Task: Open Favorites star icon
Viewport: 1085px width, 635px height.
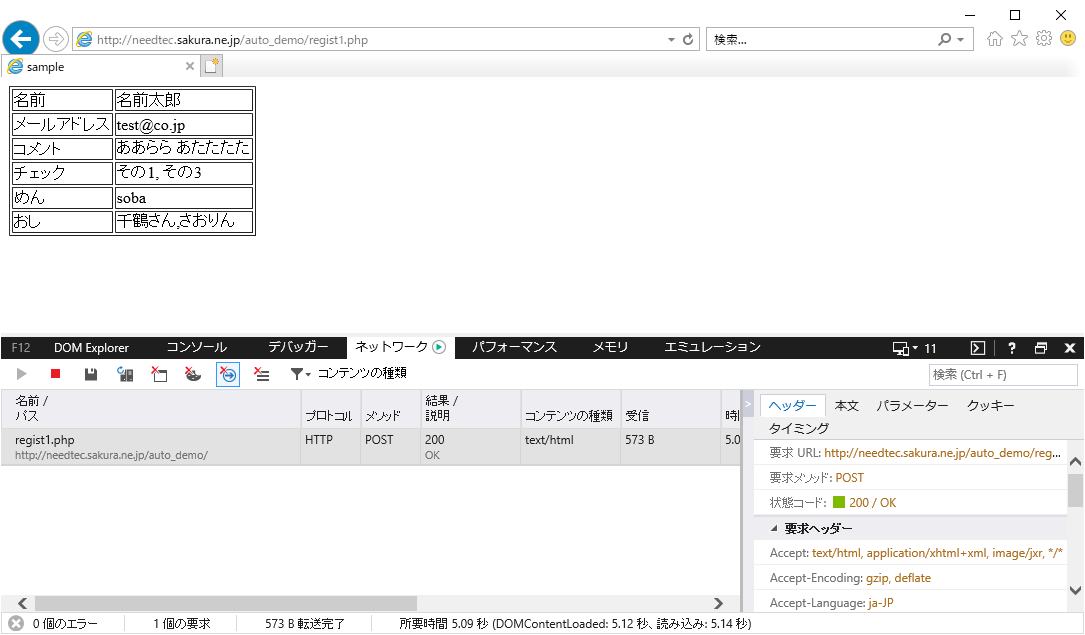Action: tap(1019, 39)
